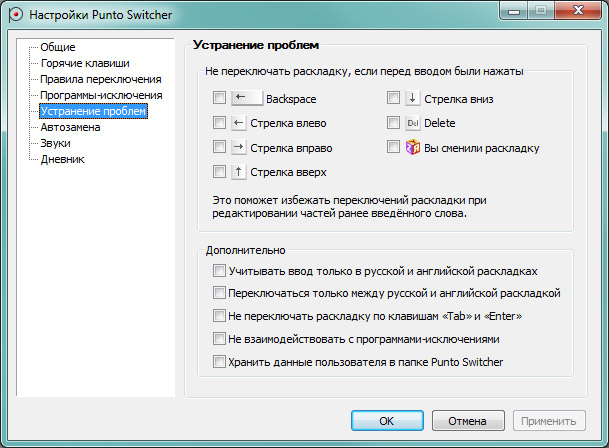Click the Delete key icon
The height and width of the screenshot is (448, 609).
coord(413,123)
